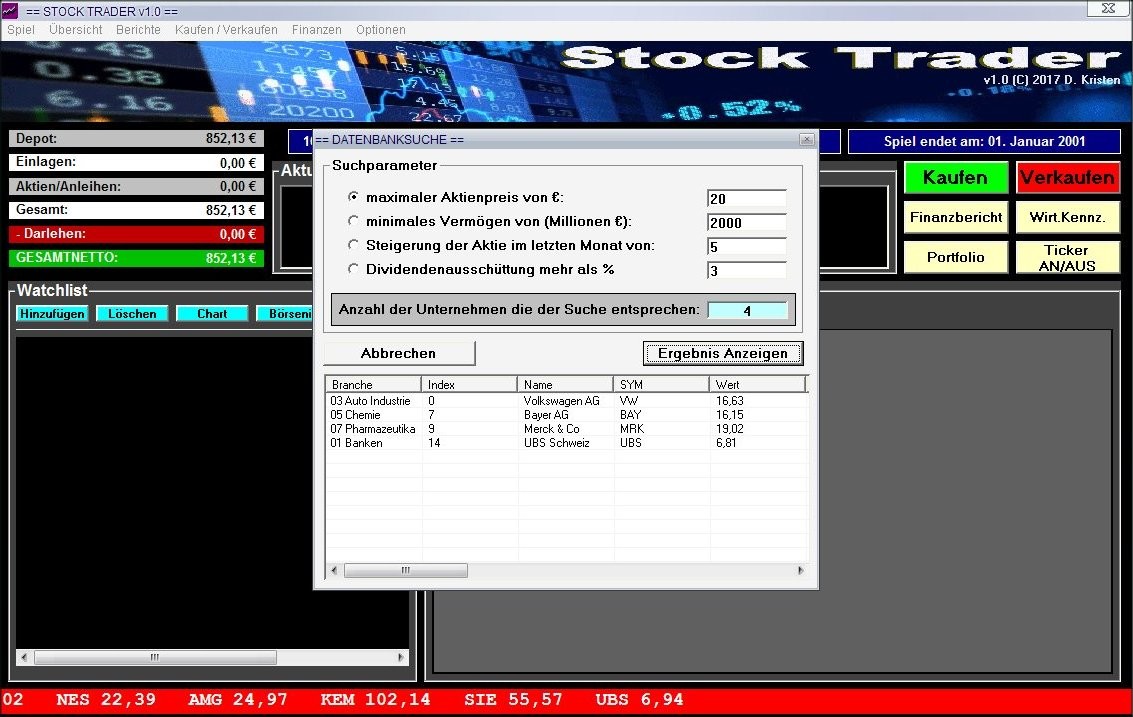Viewport: 1133px width, 717px height.
Task: Add a stock with watchlist 'Hinzufügen'
Action: pyautogui.click(x=51, y=313)
